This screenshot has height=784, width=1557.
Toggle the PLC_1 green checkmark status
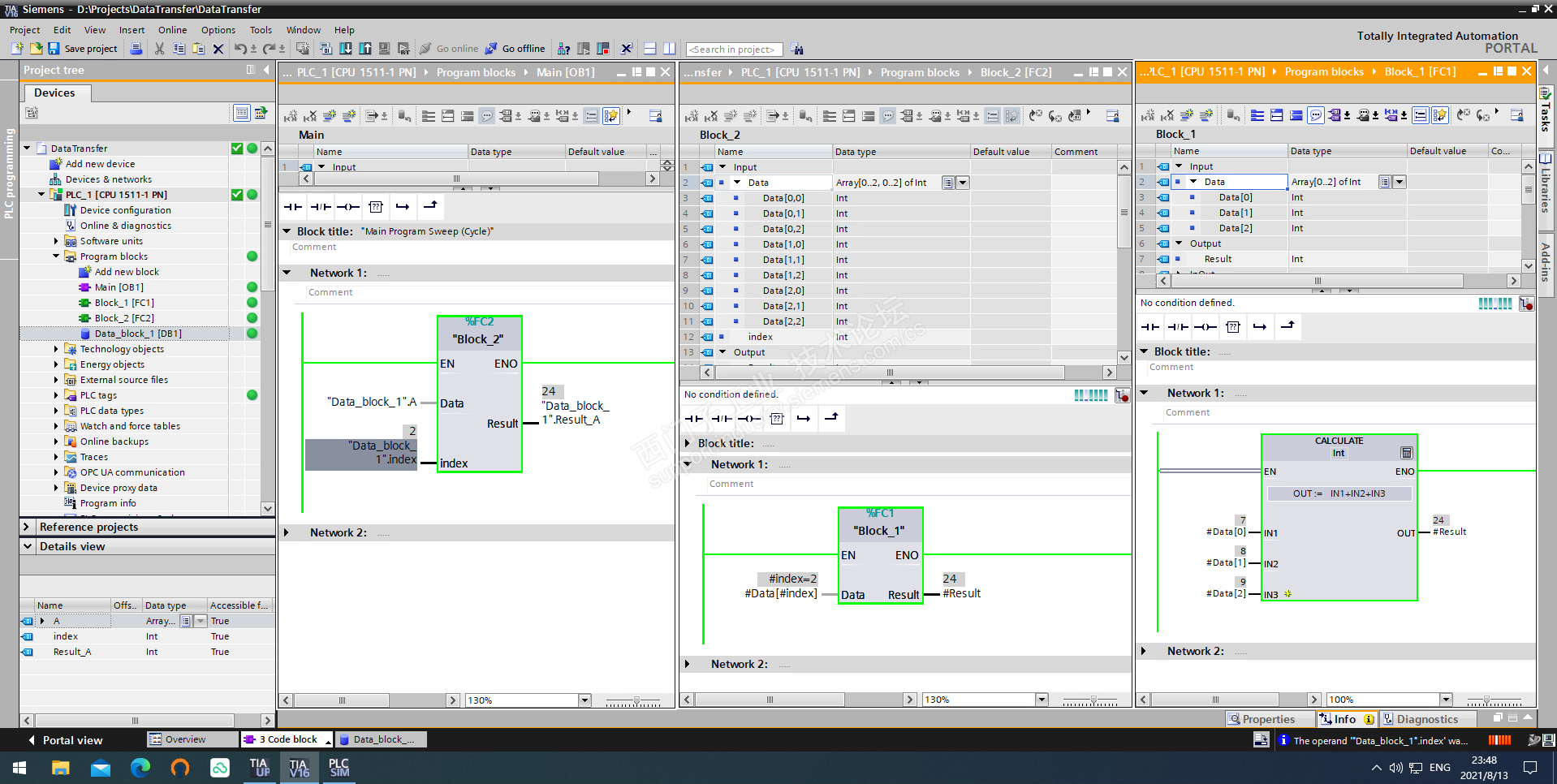pos(237,195)
